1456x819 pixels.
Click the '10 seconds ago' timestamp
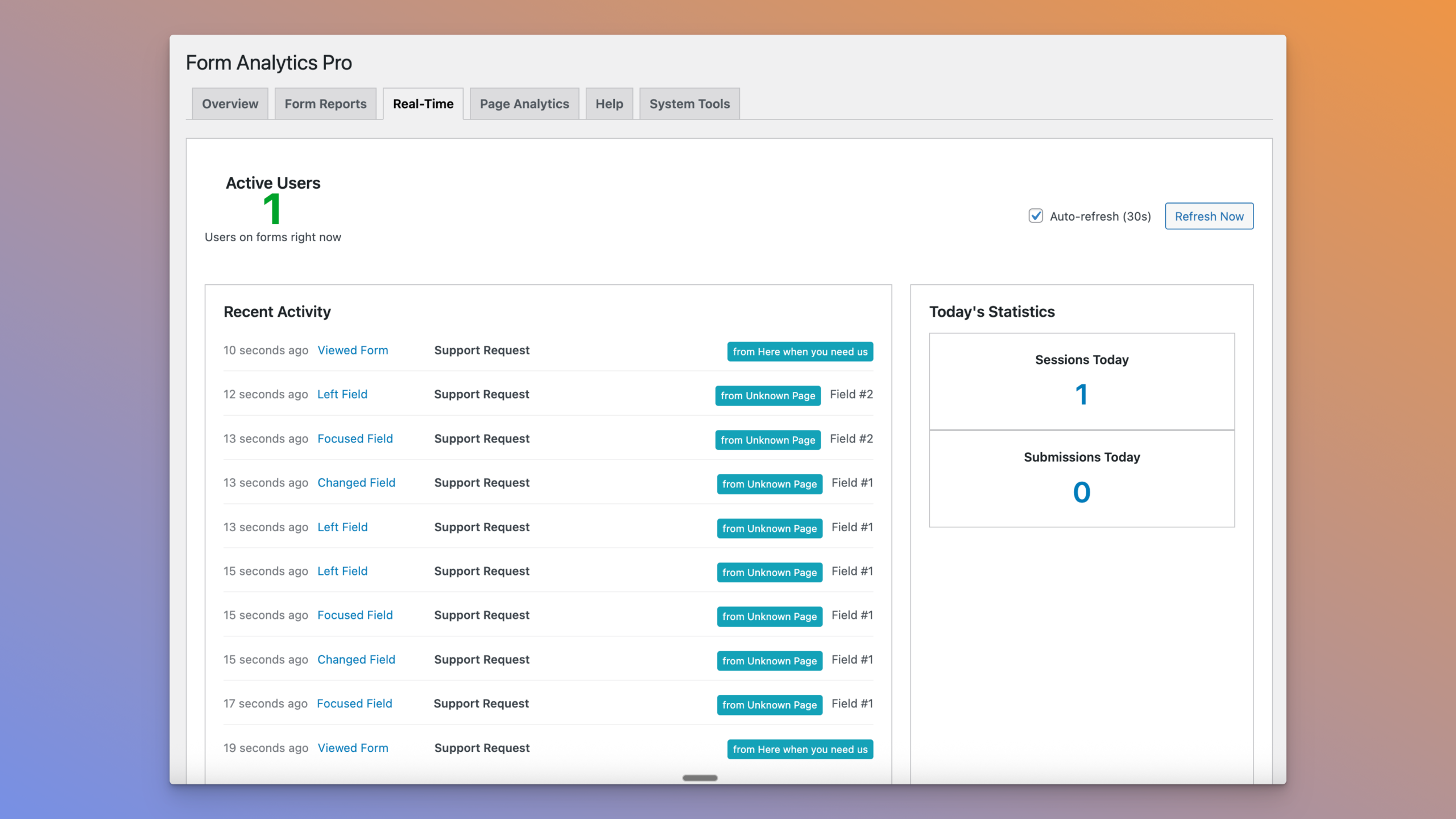tap(266, 350)
